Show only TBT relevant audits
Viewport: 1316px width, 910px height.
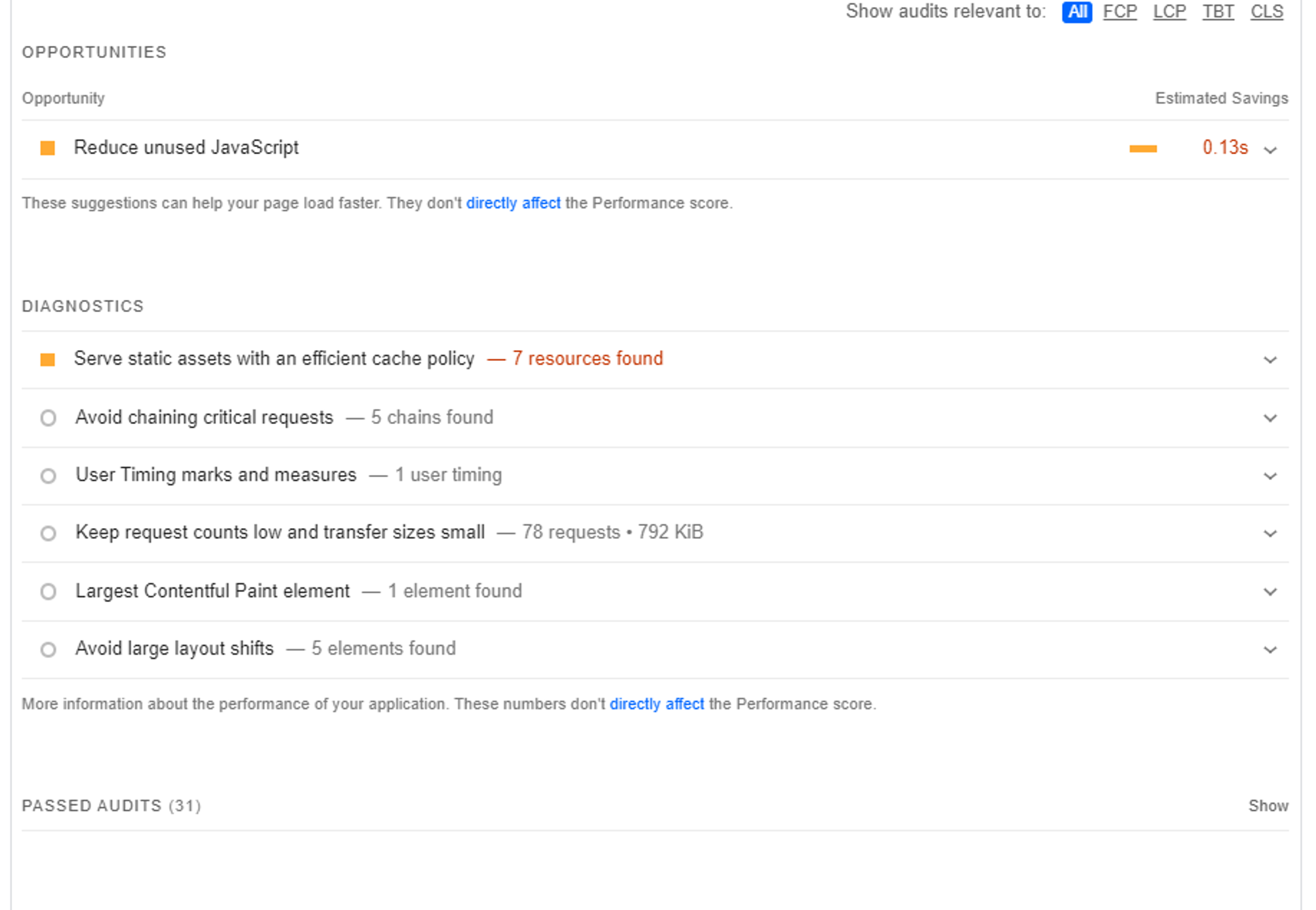point(1218,12)
